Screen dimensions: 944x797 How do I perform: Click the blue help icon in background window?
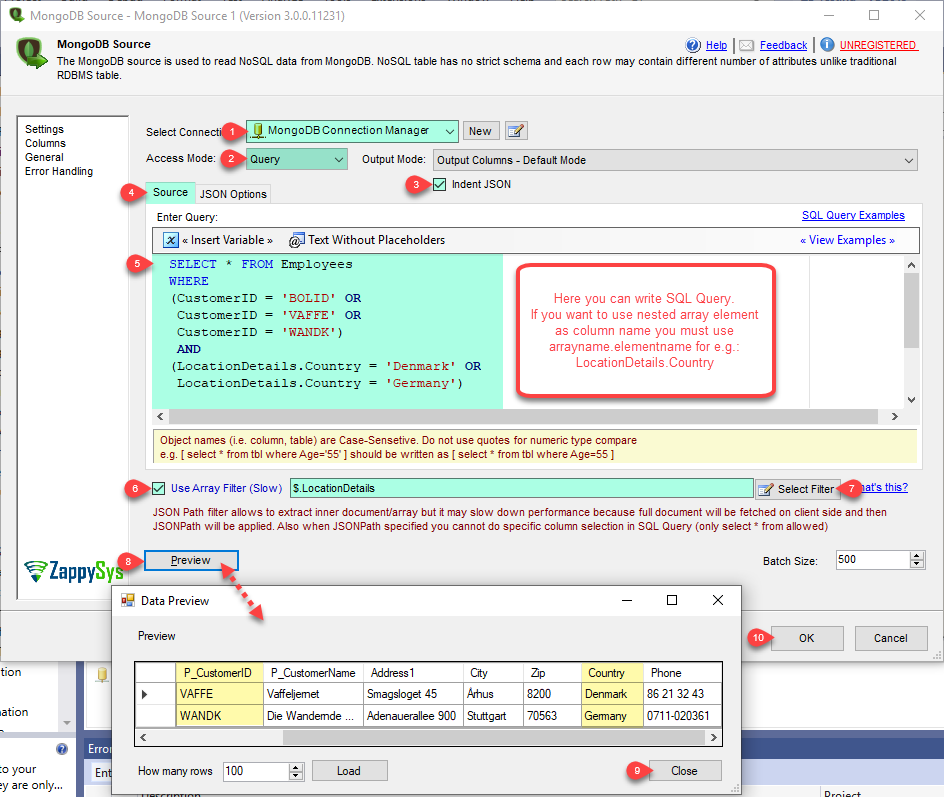click(62, 749)
